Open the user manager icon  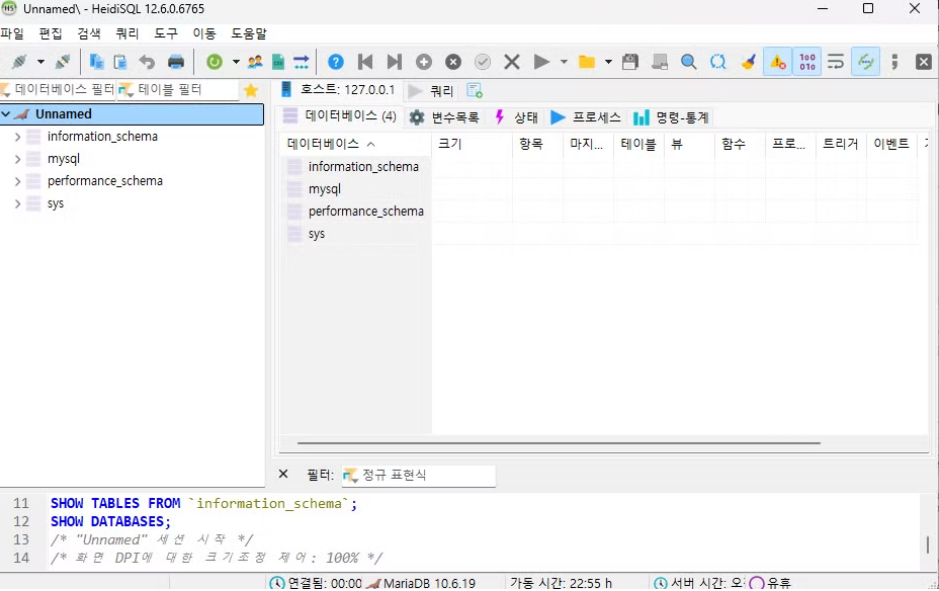[255, 62]
